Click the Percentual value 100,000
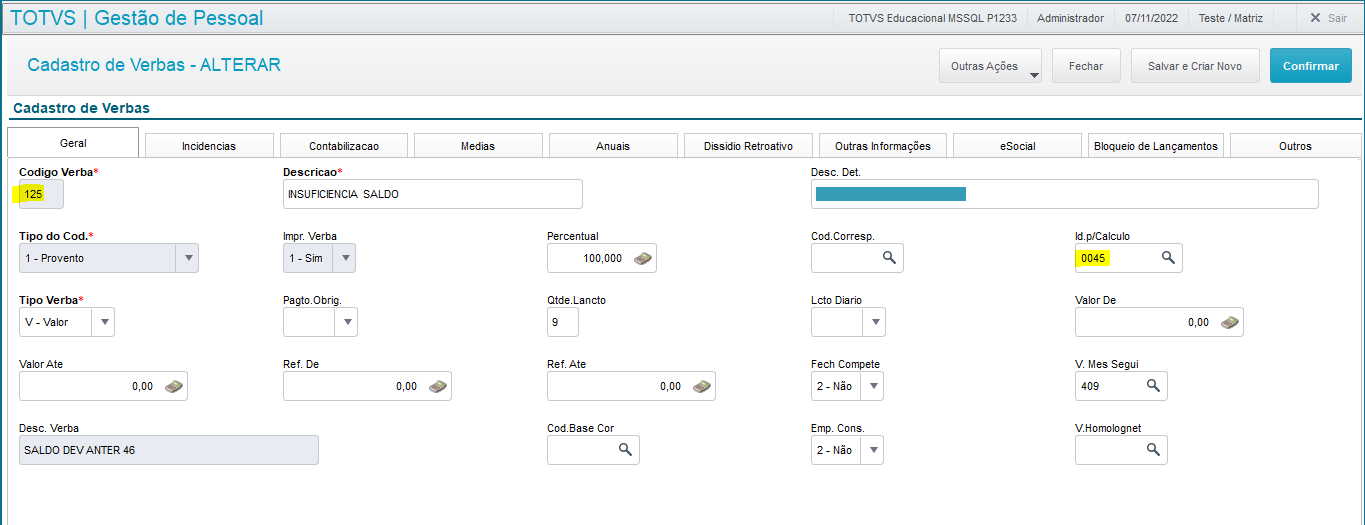This screenshot has height=525, width=1365. pos(602,258)
